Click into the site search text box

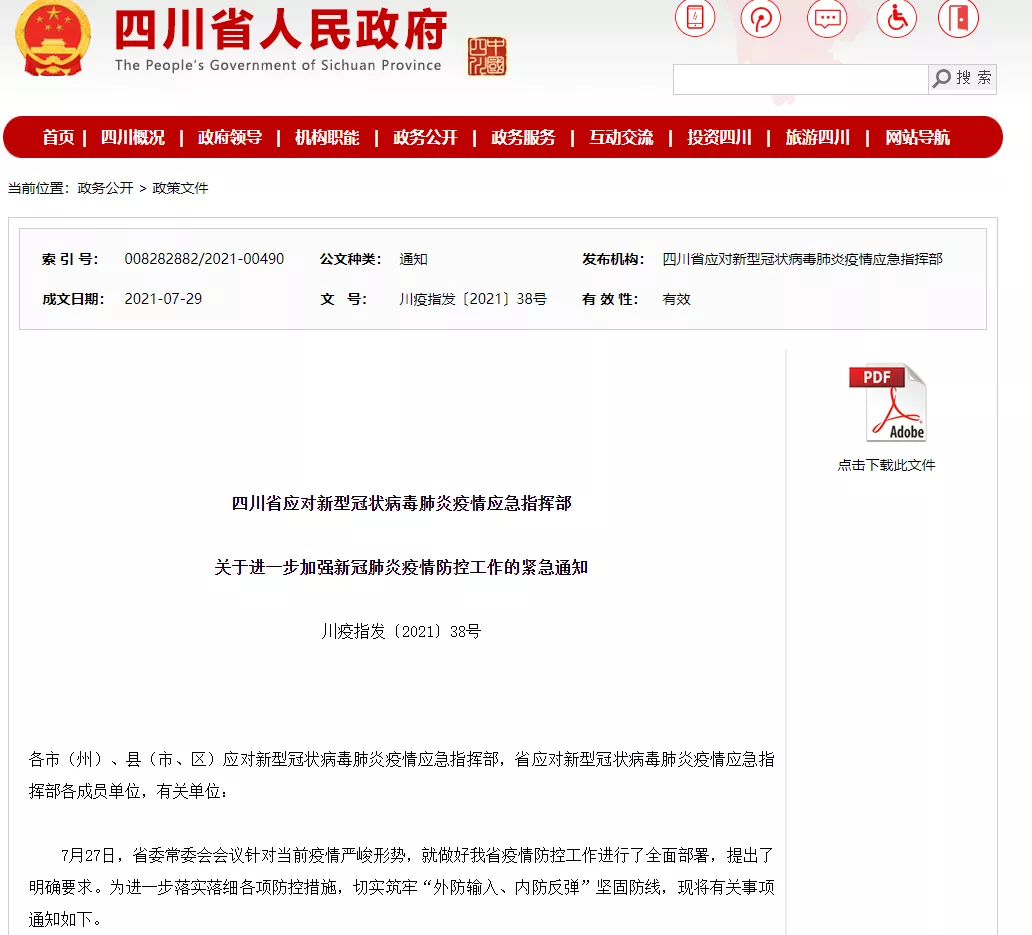pyautogui.click(x=800, y=79)
